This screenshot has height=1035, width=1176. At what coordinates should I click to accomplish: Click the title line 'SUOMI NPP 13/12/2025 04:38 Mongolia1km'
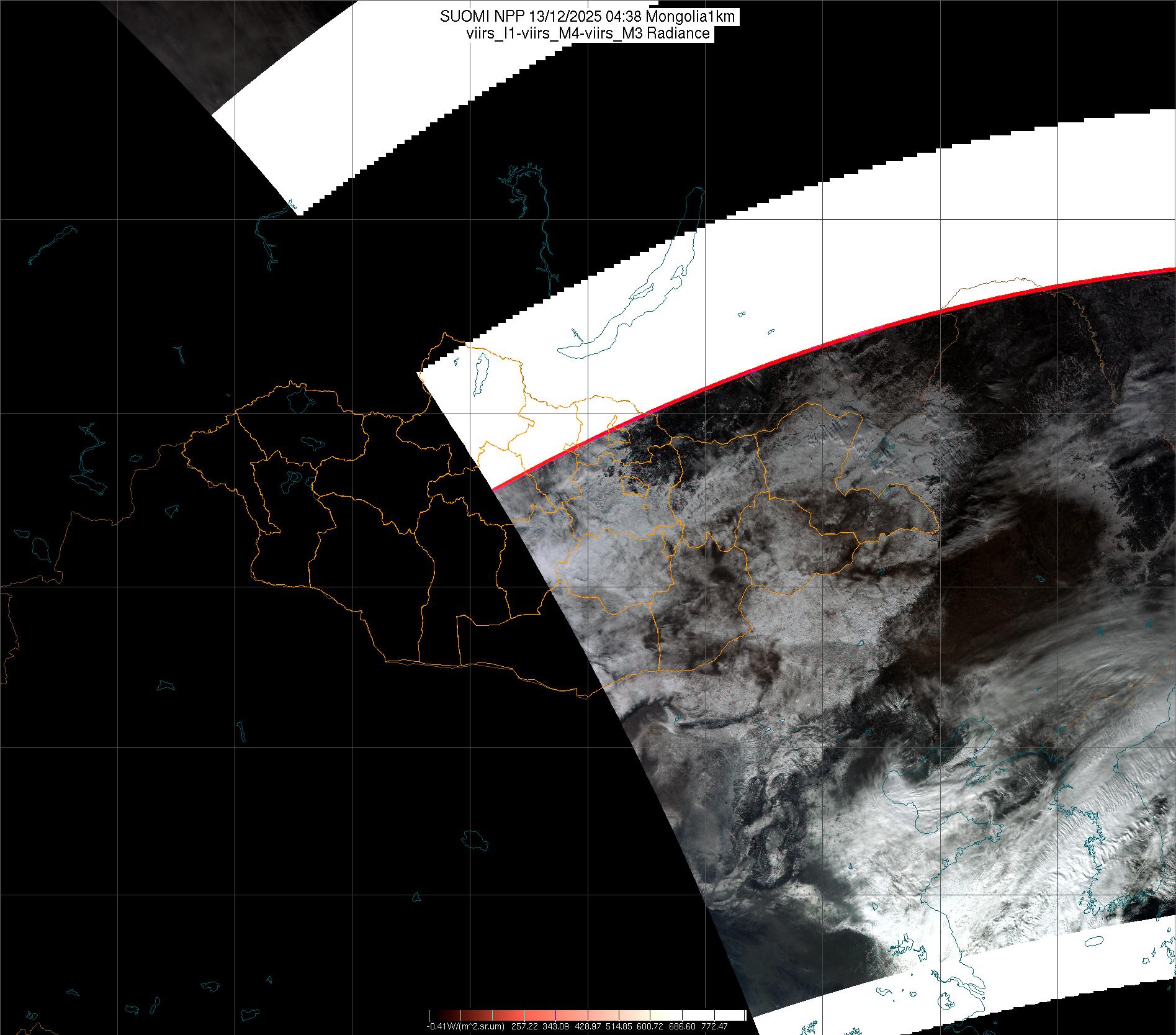[588, 17]
